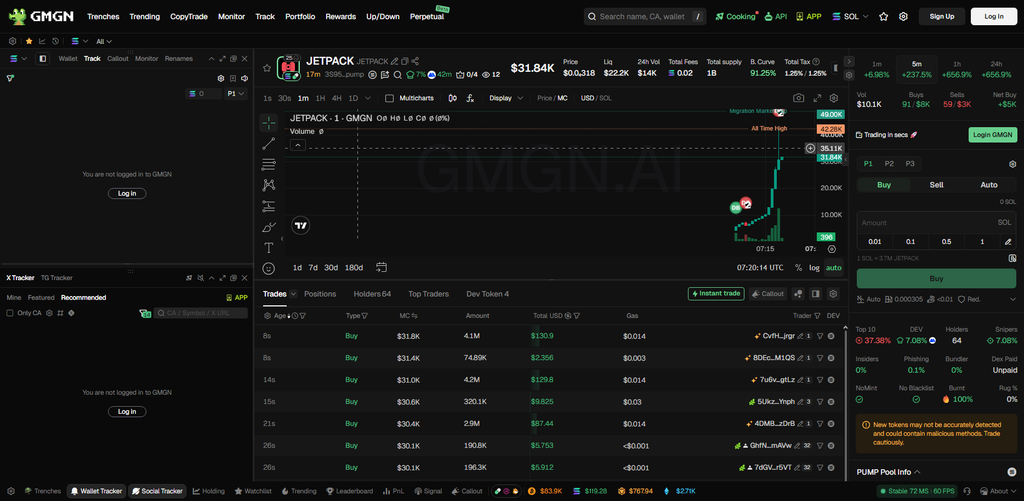
Task: Take a chart snapshot with camera icon
Action: tap(799, 98)
